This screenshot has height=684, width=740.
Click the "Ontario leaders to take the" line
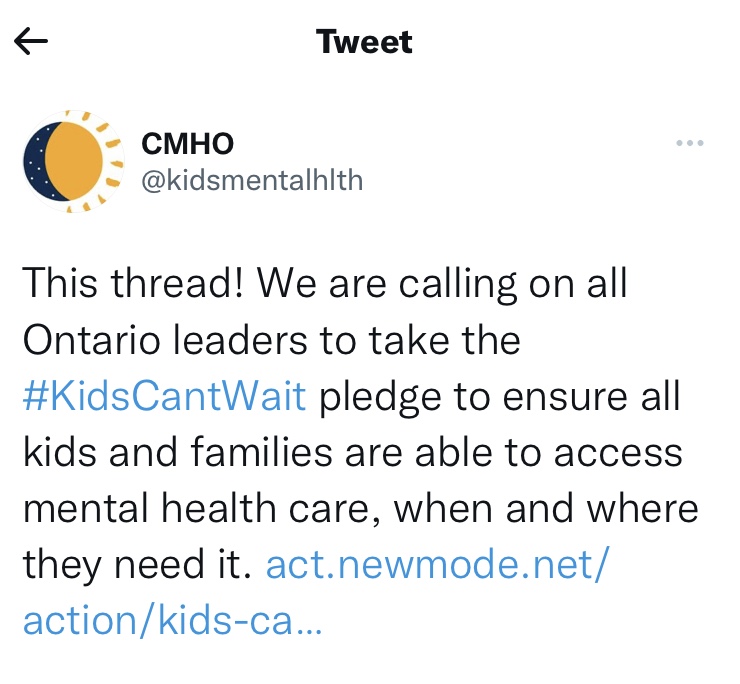[270, 340]
